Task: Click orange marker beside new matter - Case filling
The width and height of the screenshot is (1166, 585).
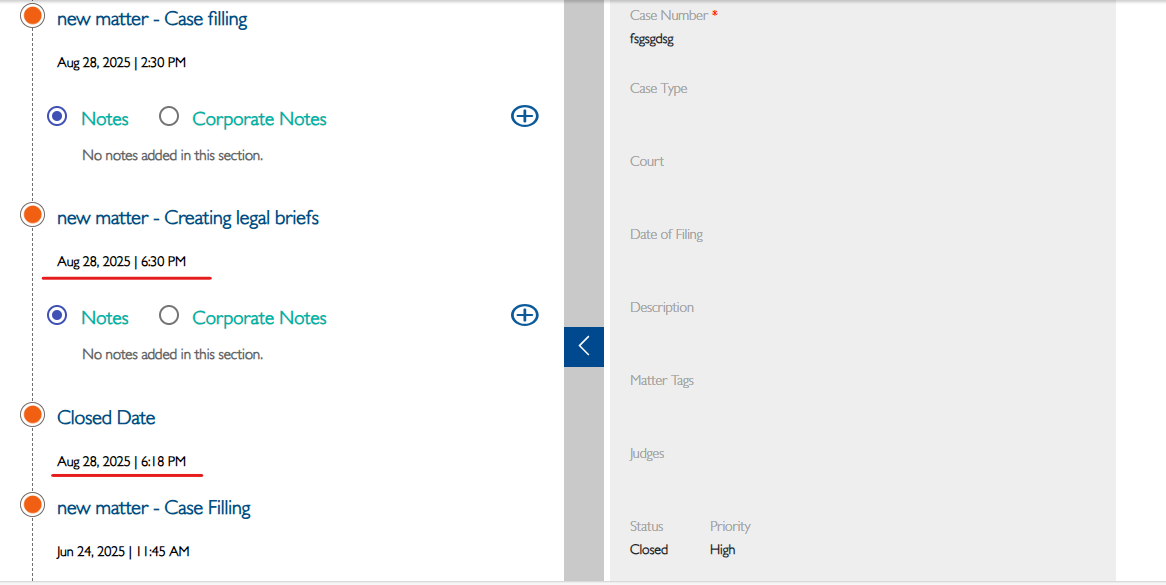Action: click(x=32, y=16)
